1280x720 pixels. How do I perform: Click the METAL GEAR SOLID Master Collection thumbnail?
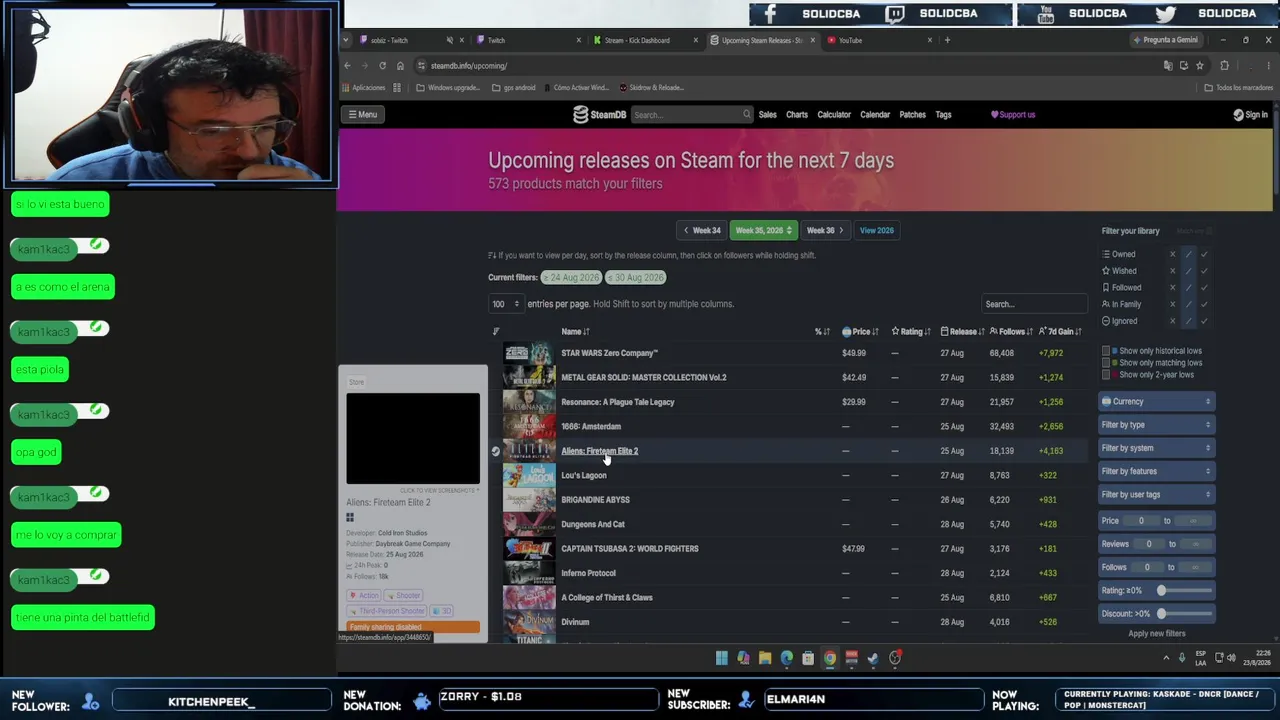tap(529, 378)
